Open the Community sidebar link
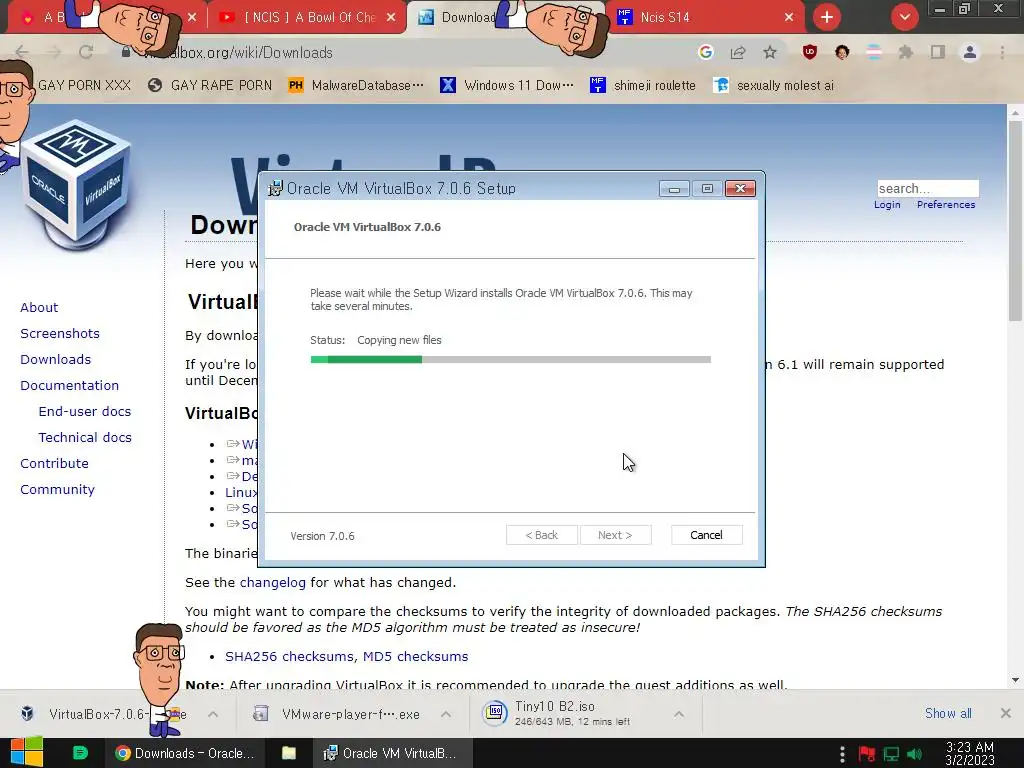The width and height of the screenshot is (1024, 768). 57,489
